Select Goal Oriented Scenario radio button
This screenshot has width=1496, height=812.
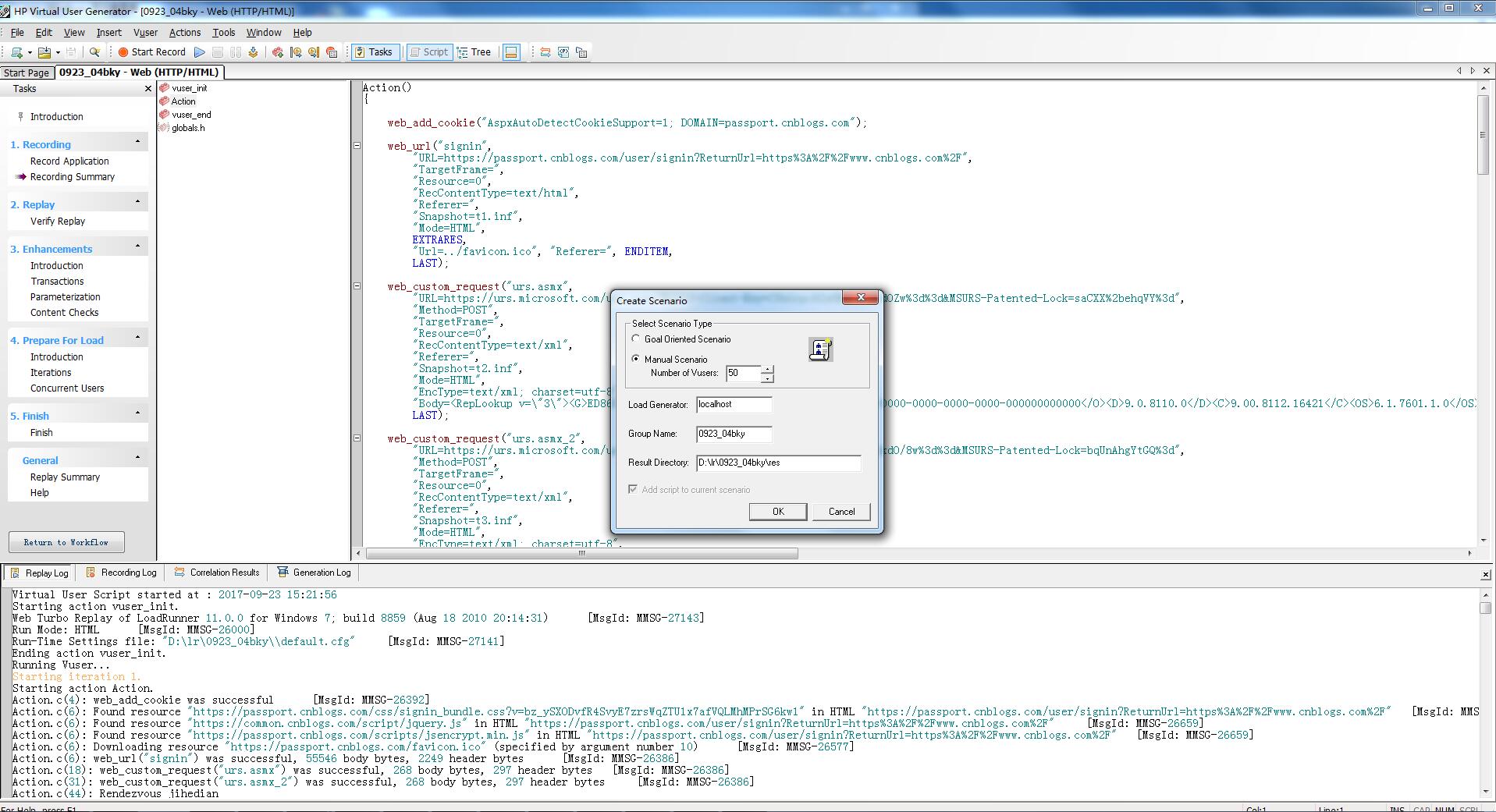[x=636, y=339]
